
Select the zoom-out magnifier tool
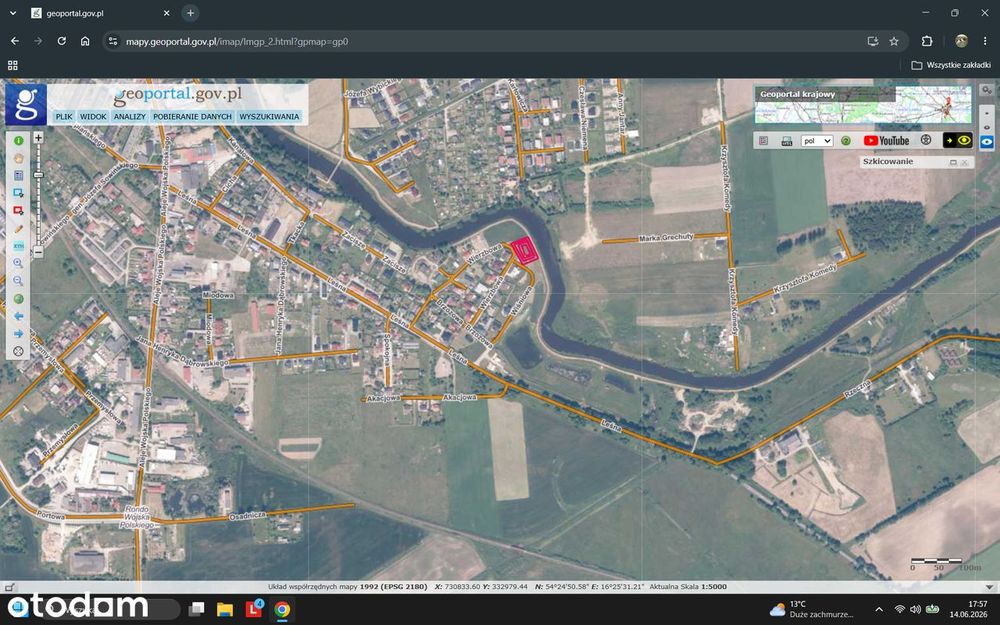coord(18,281)
